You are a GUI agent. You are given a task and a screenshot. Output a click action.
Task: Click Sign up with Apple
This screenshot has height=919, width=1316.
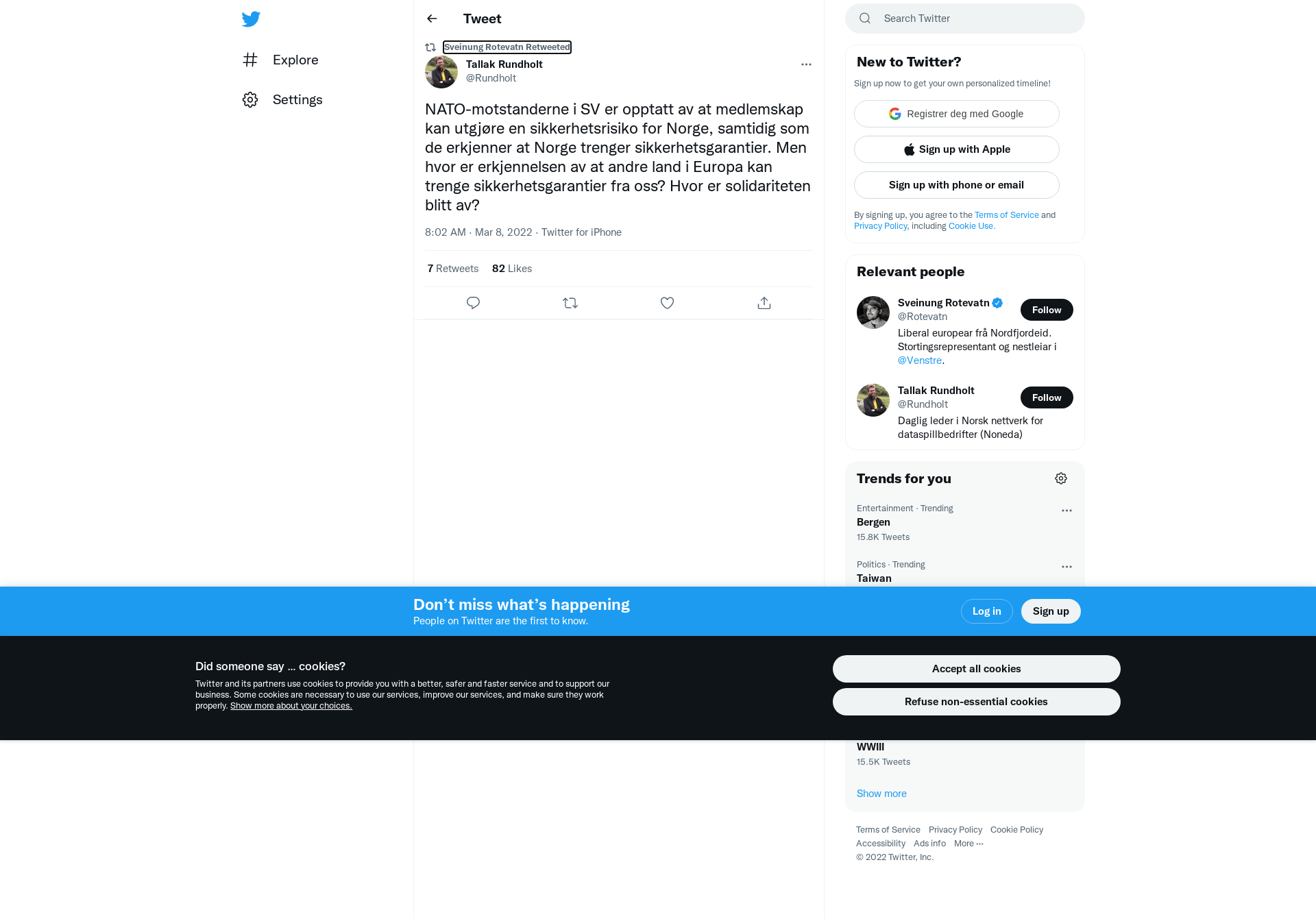(957, 149)
